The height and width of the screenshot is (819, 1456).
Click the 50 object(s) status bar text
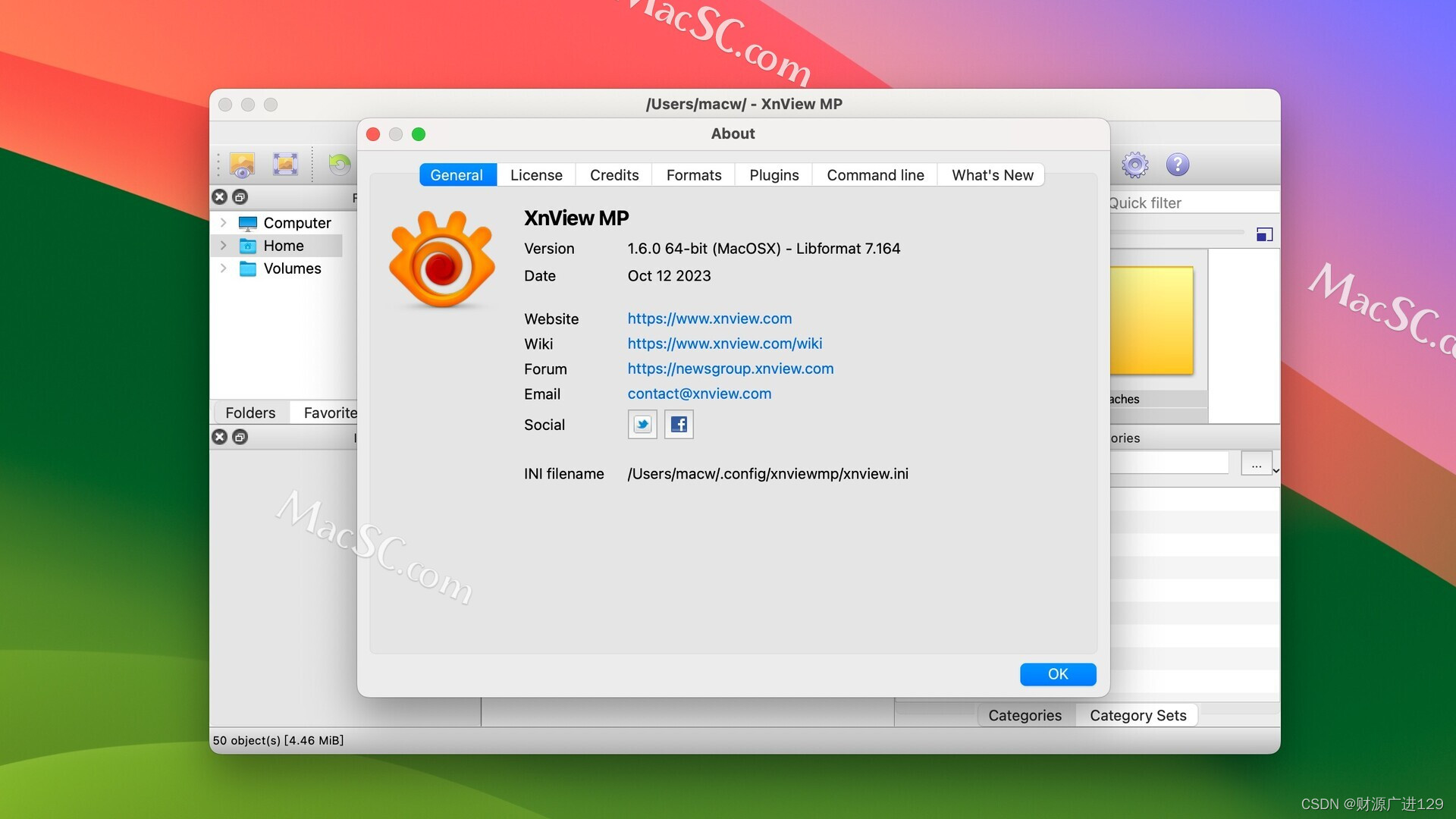coord(278,740)
